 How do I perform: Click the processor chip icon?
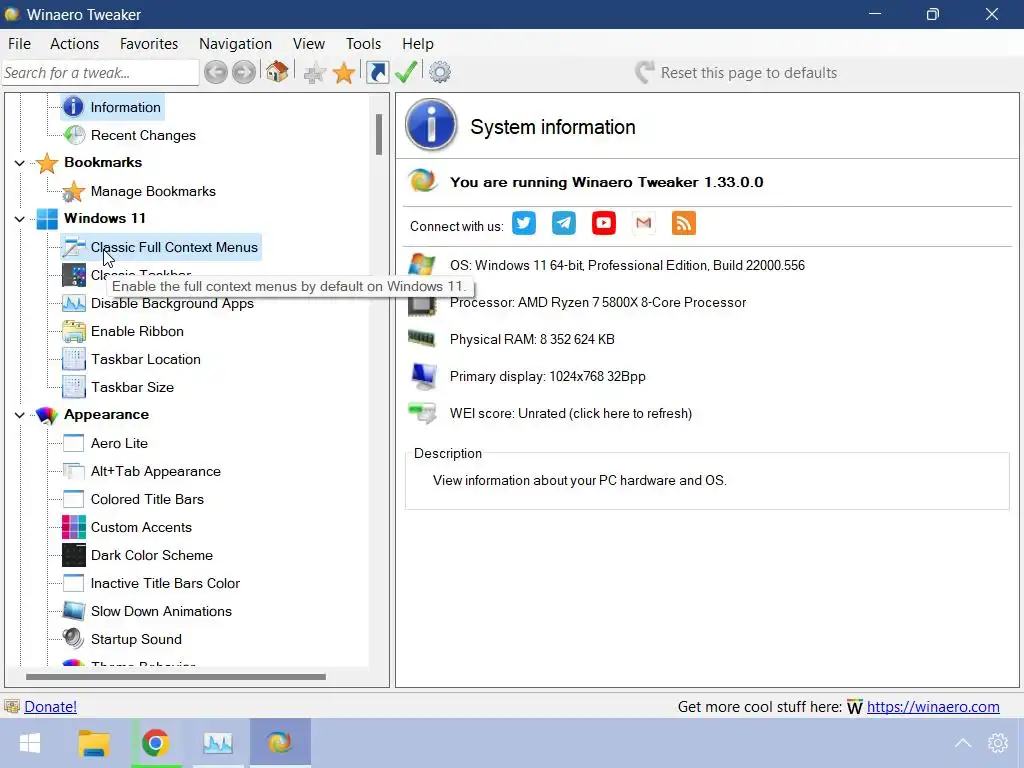point(422,305)
